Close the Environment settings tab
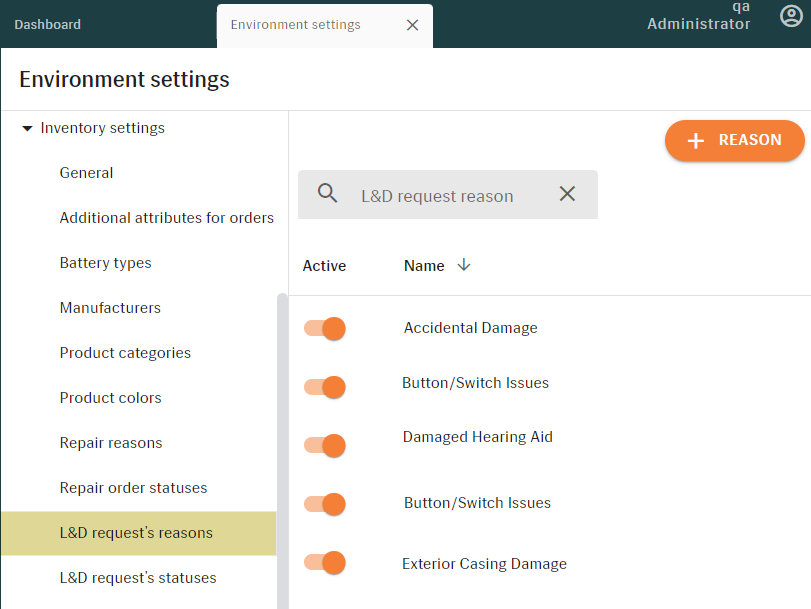 click(x=412, y=25)
